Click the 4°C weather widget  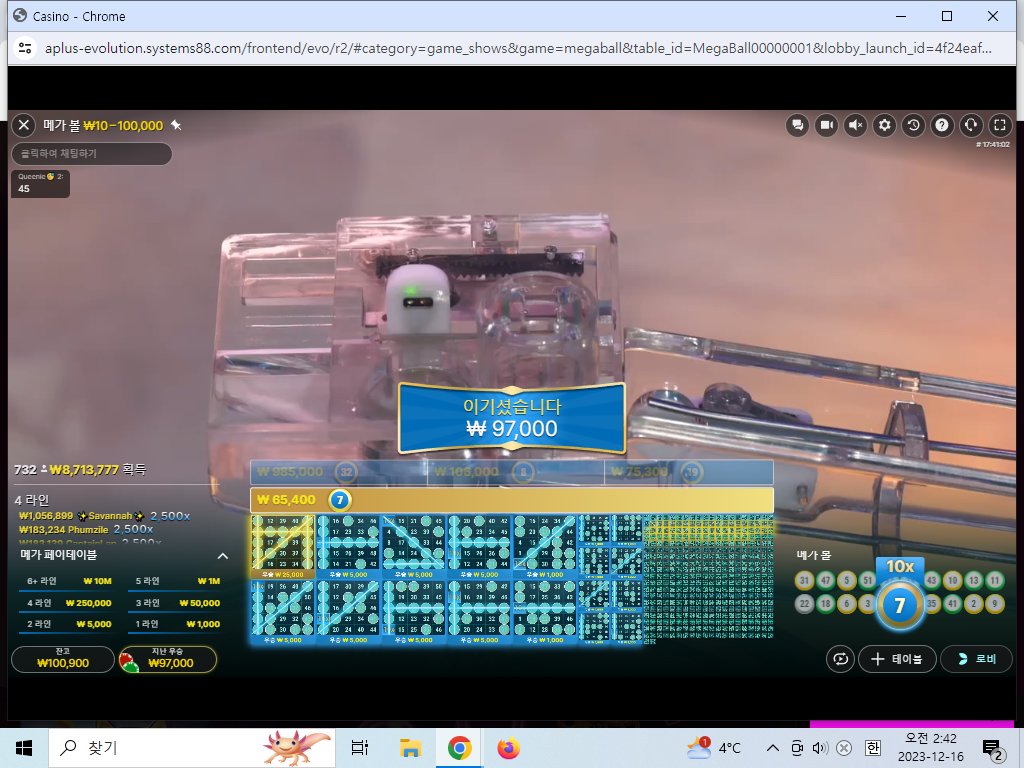(714, 748)
